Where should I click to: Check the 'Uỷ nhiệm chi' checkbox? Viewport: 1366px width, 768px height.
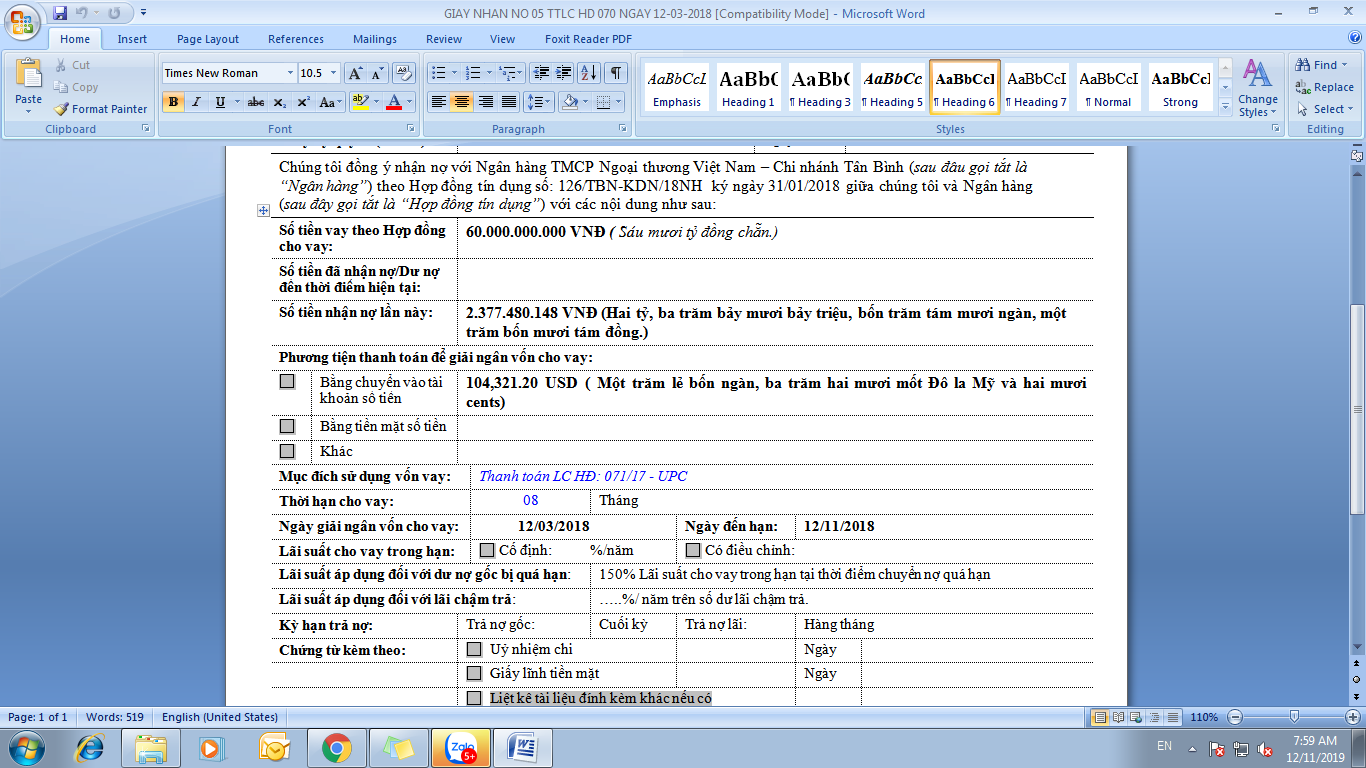point(474,649)
